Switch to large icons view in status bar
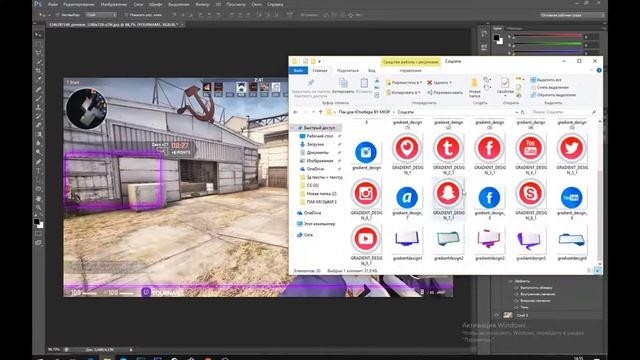This screenshot has height=360, width=640. 598,270
